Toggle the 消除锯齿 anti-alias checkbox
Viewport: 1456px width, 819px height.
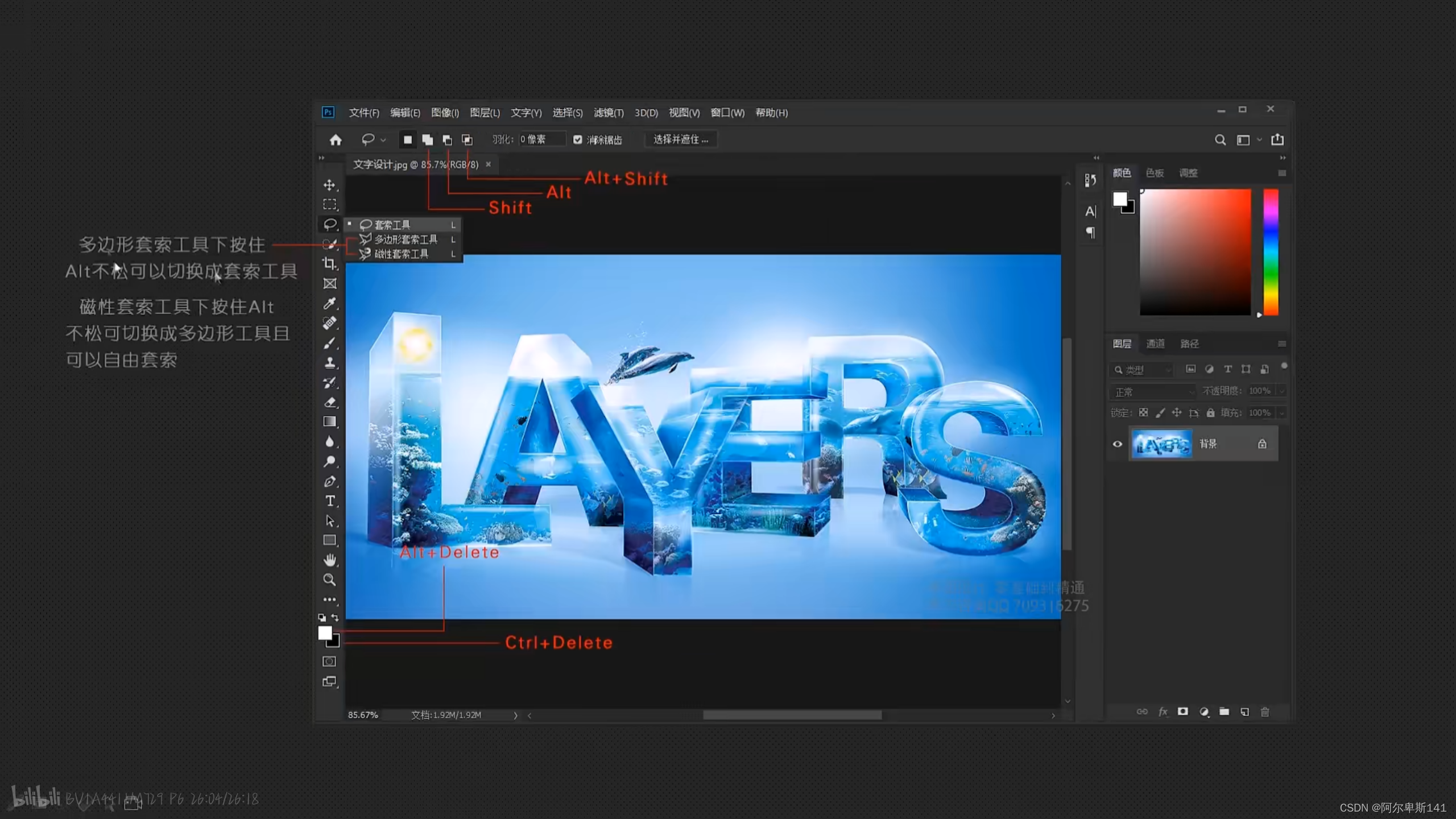coord(578,140)
